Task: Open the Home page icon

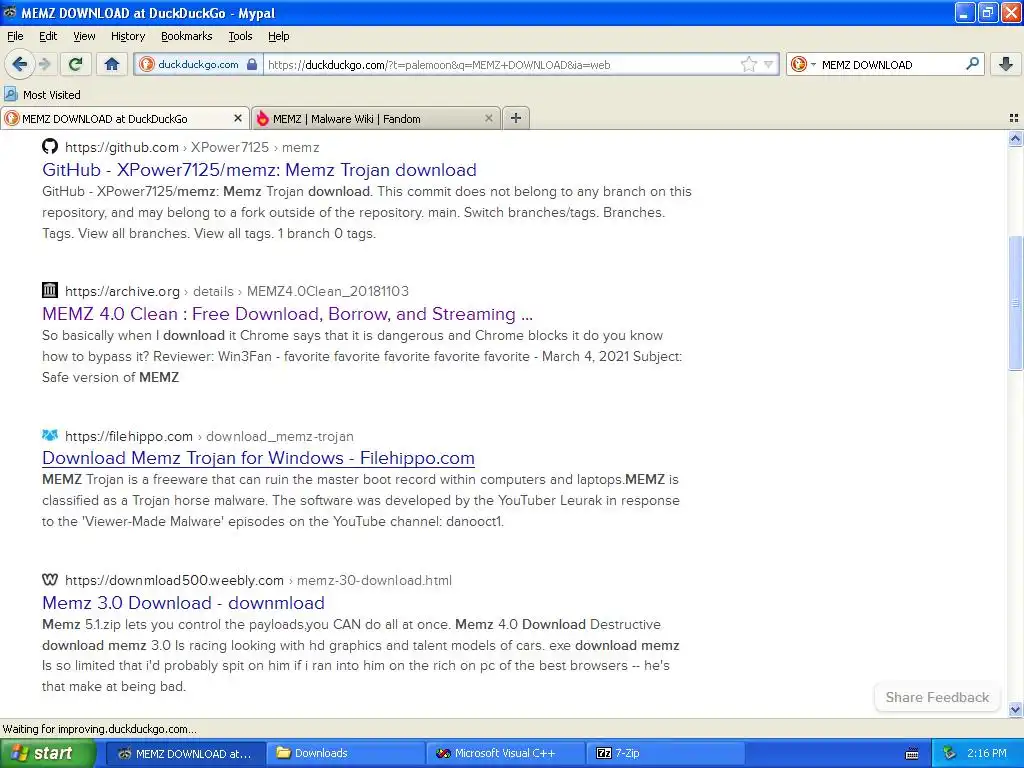Action: 112,64
